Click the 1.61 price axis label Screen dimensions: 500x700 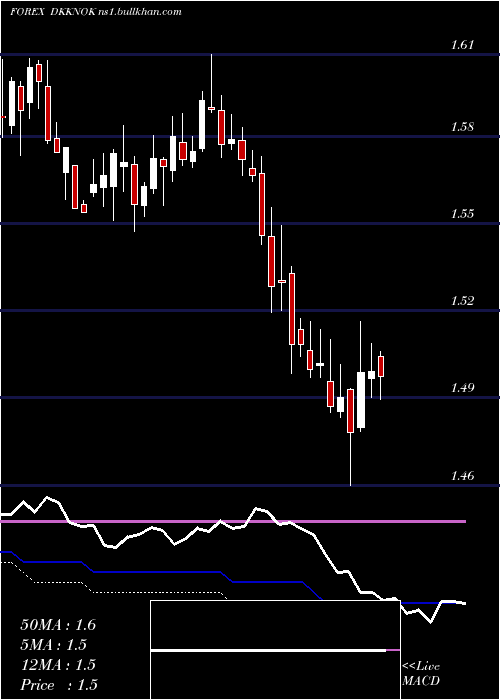pos(462,45)
